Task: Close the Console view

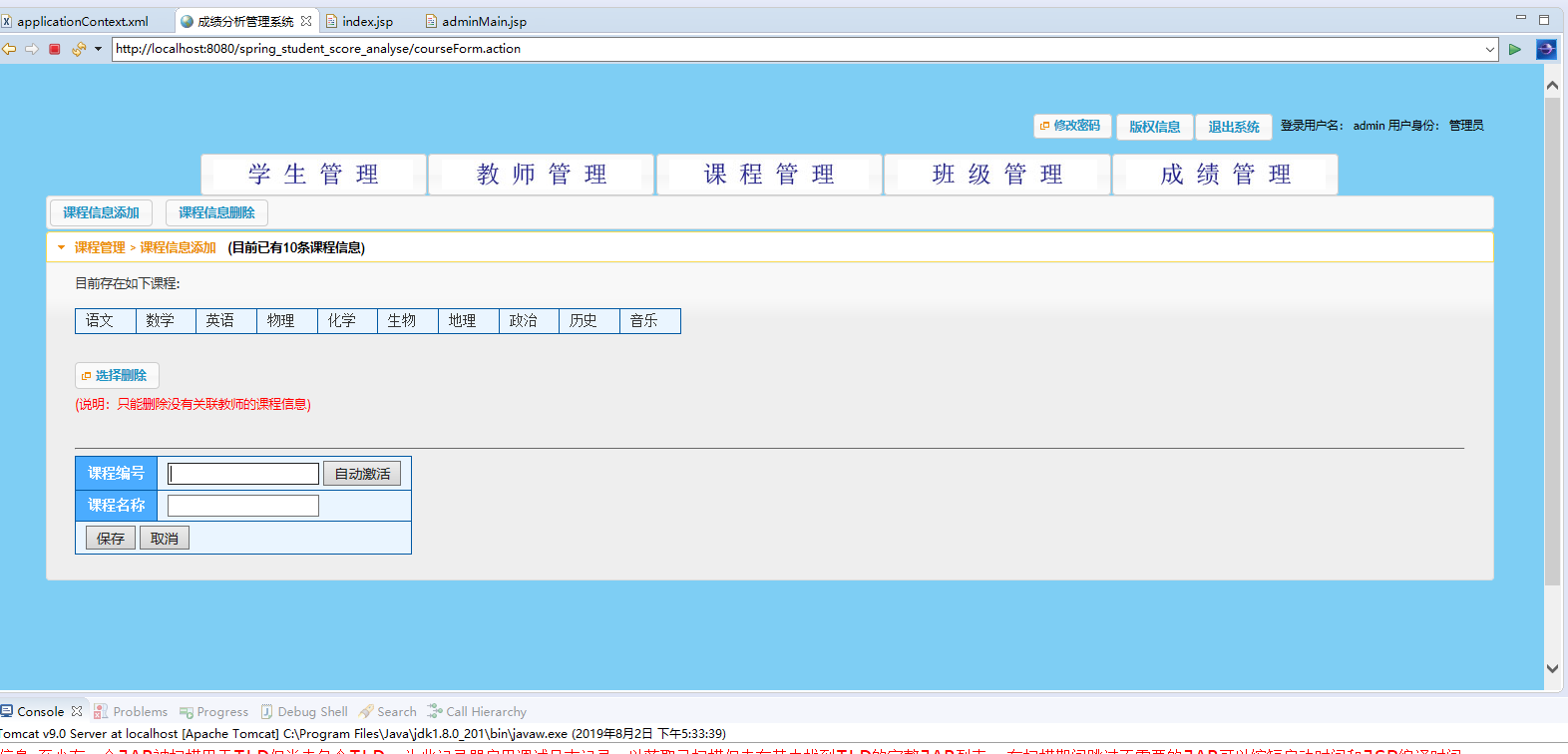Action: click(77, 711)
